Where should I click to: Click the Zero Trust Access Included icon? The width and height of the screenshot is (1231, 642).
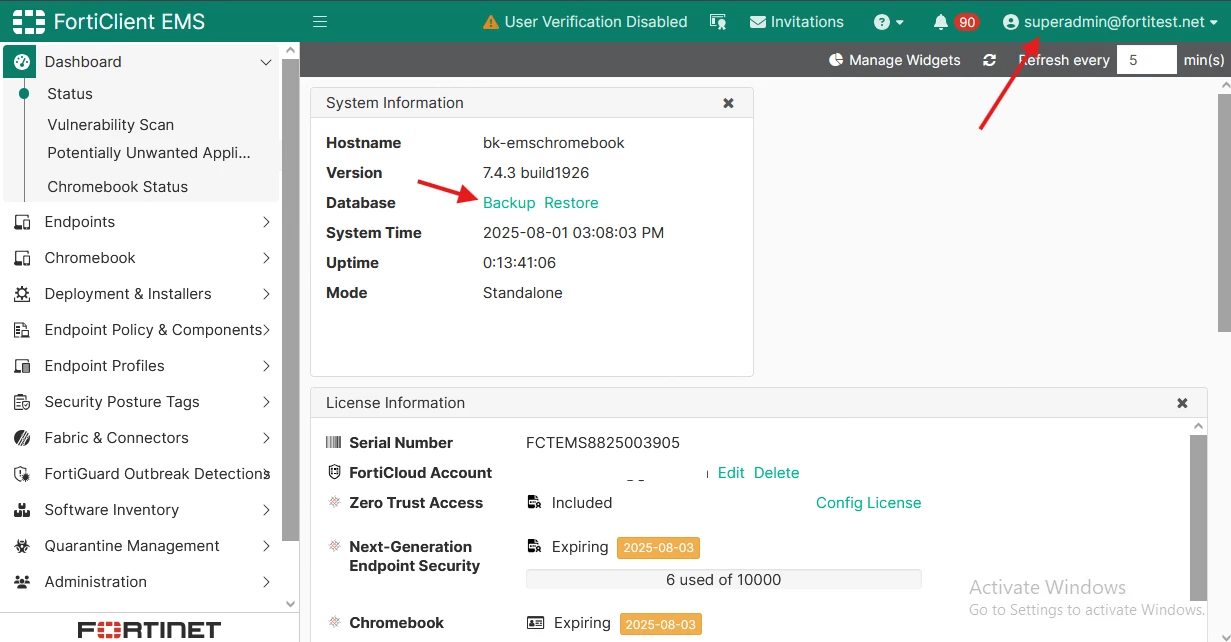coord(534,503)
